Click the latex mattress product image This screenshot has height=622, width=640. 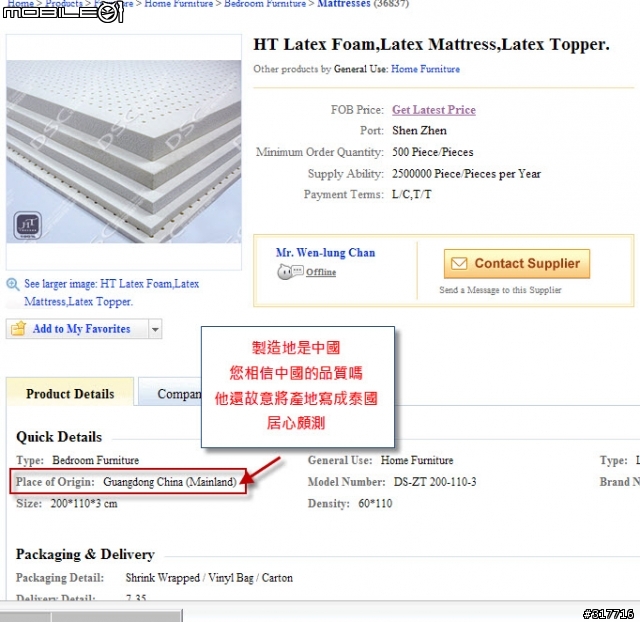[x=124, y=151]
